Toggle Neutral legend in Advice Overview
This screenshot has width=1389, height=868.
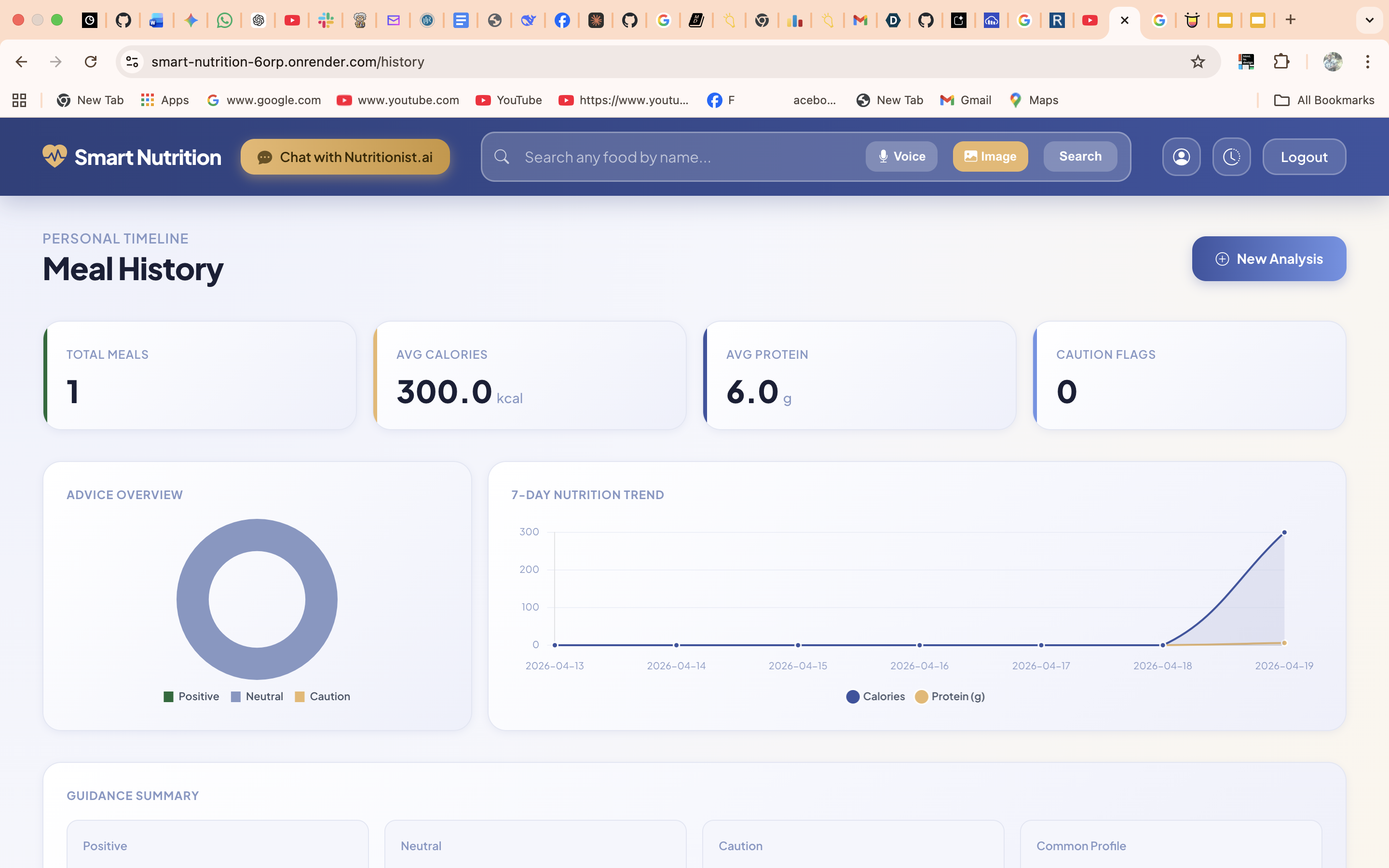(257, 696)
